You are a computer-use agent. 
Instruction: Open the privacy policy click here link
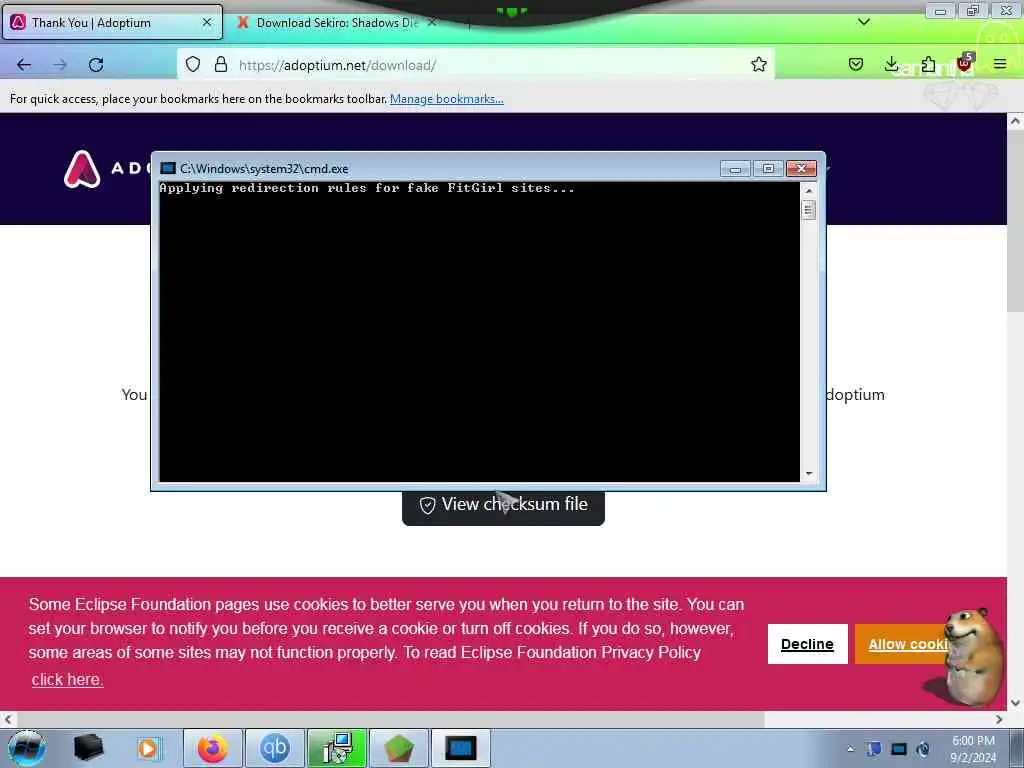pyautogui.click(x=67, y=679)
